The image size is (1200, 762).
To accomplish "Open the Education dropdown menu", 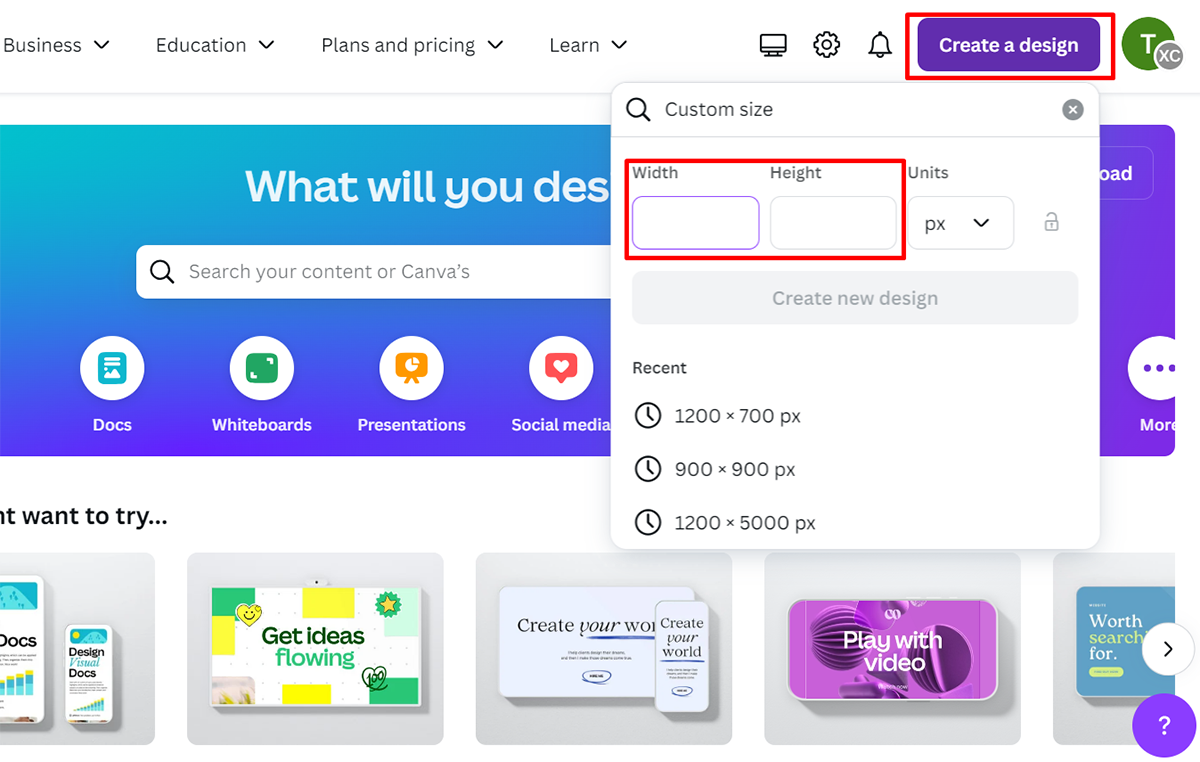I will (x=215, y=45).
